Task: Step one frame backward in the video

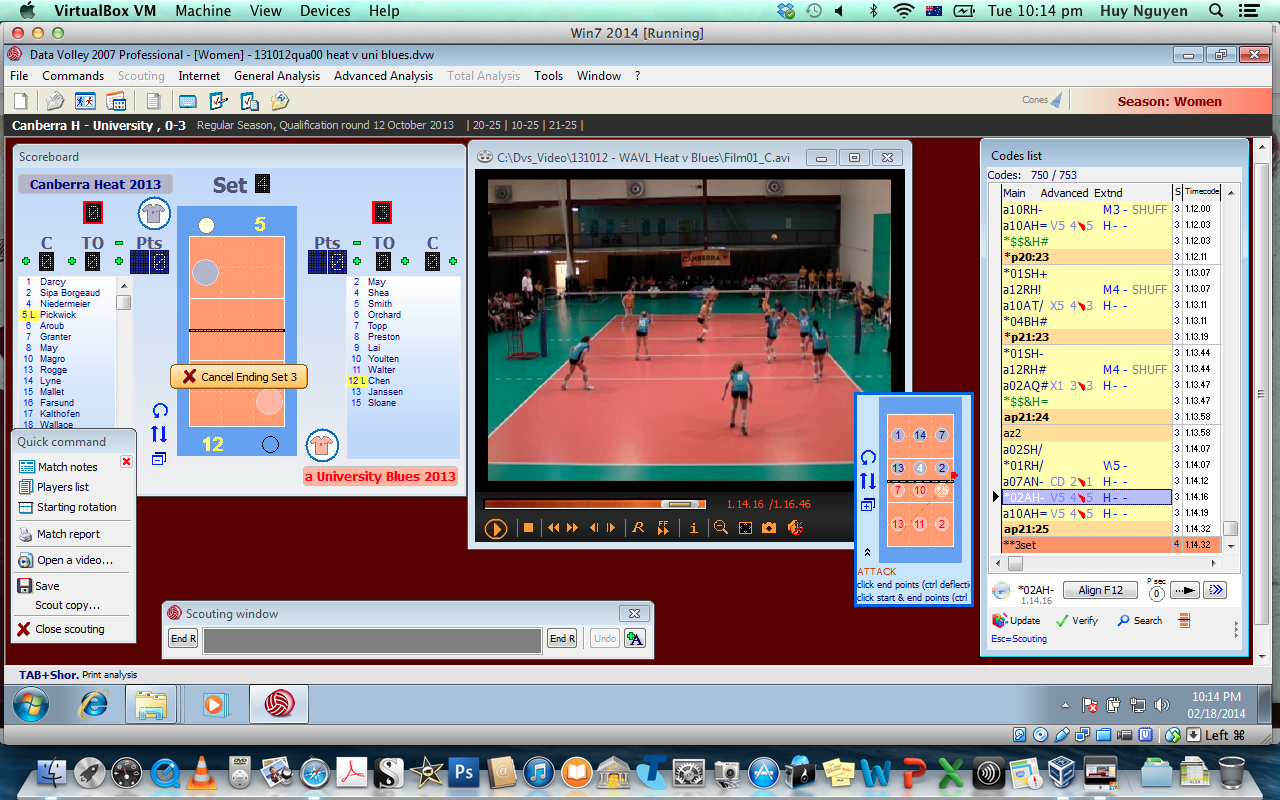Action: 594,528
